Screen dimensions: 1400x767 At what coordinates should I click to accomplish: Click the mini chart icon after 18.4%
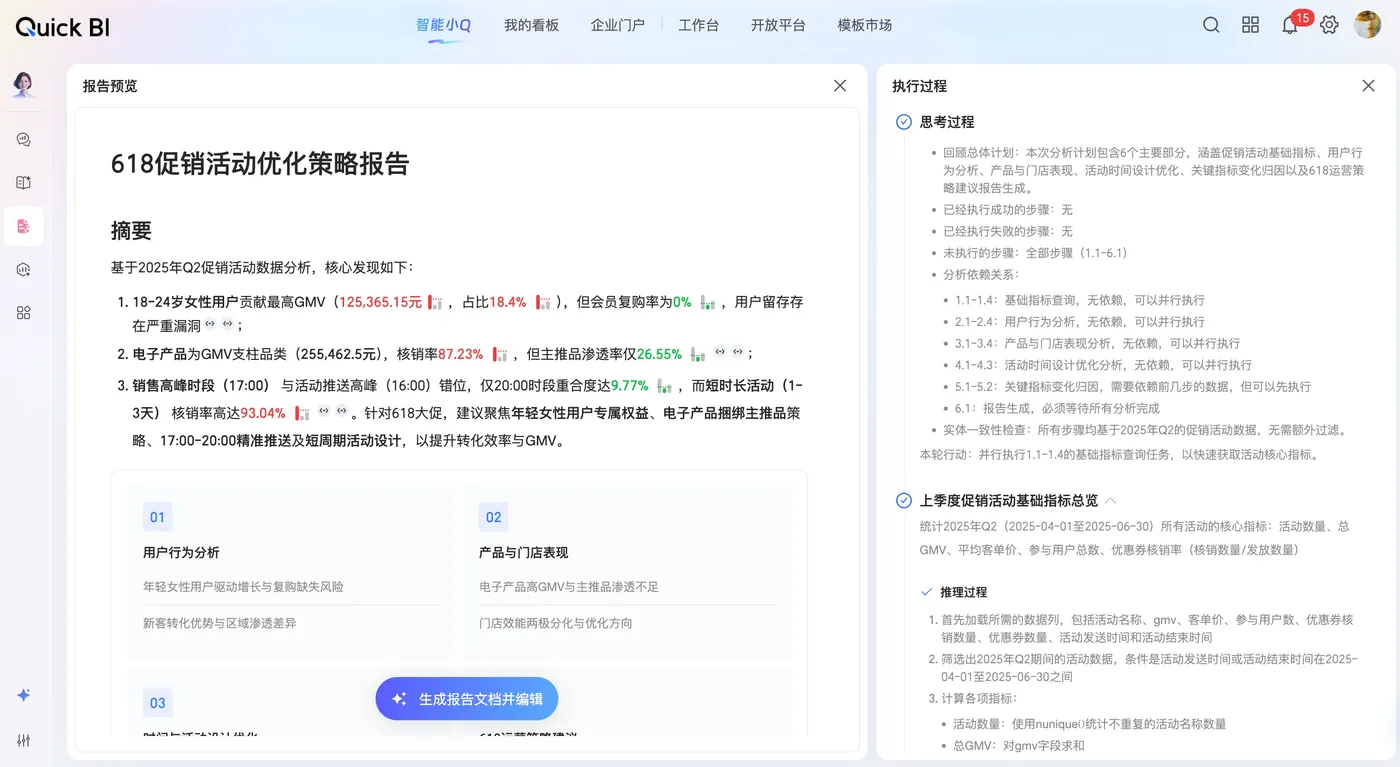[x=544, y=302]
